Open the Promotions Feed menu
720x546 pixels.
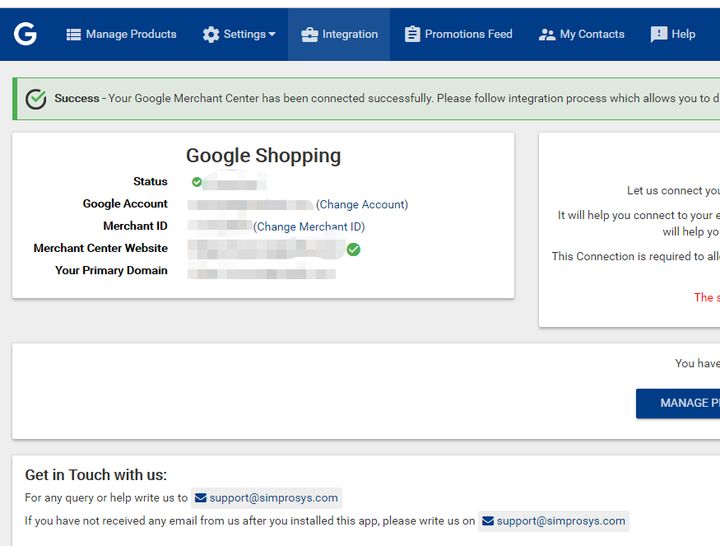coord(458,34)
